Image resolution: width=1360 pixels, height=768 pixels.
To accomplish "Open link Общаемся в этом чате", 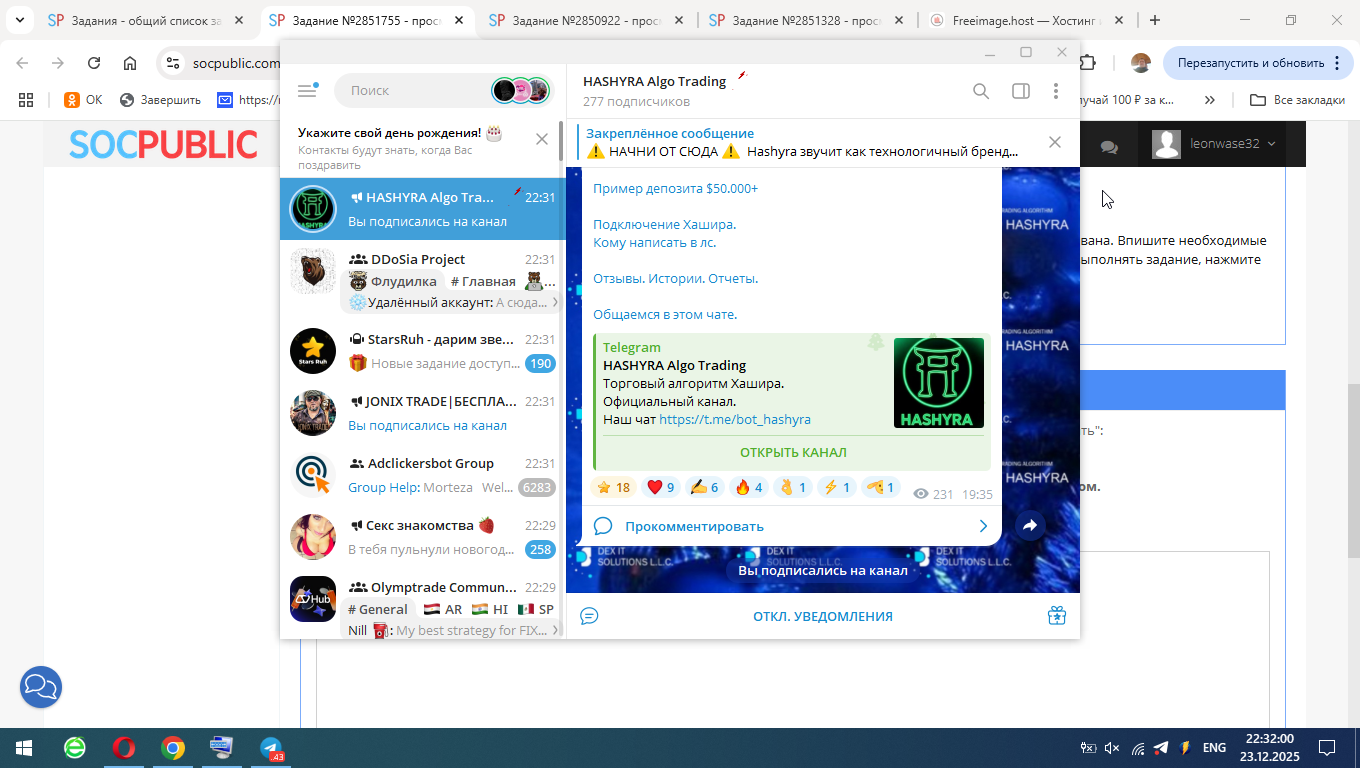I will (665, 314).
